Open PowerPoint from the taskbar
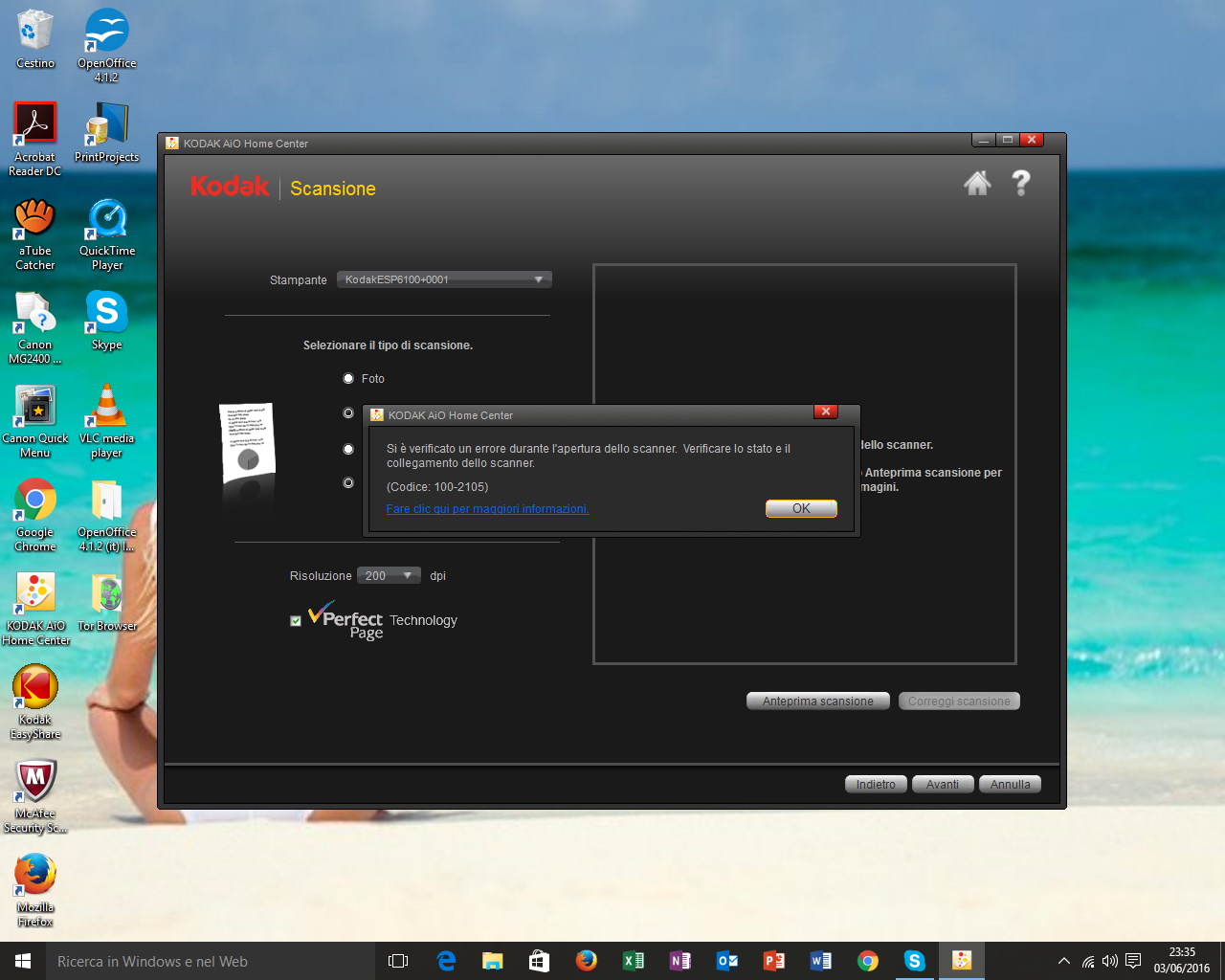The height and width of the screenshot is (980, 1225). [774, 961]
